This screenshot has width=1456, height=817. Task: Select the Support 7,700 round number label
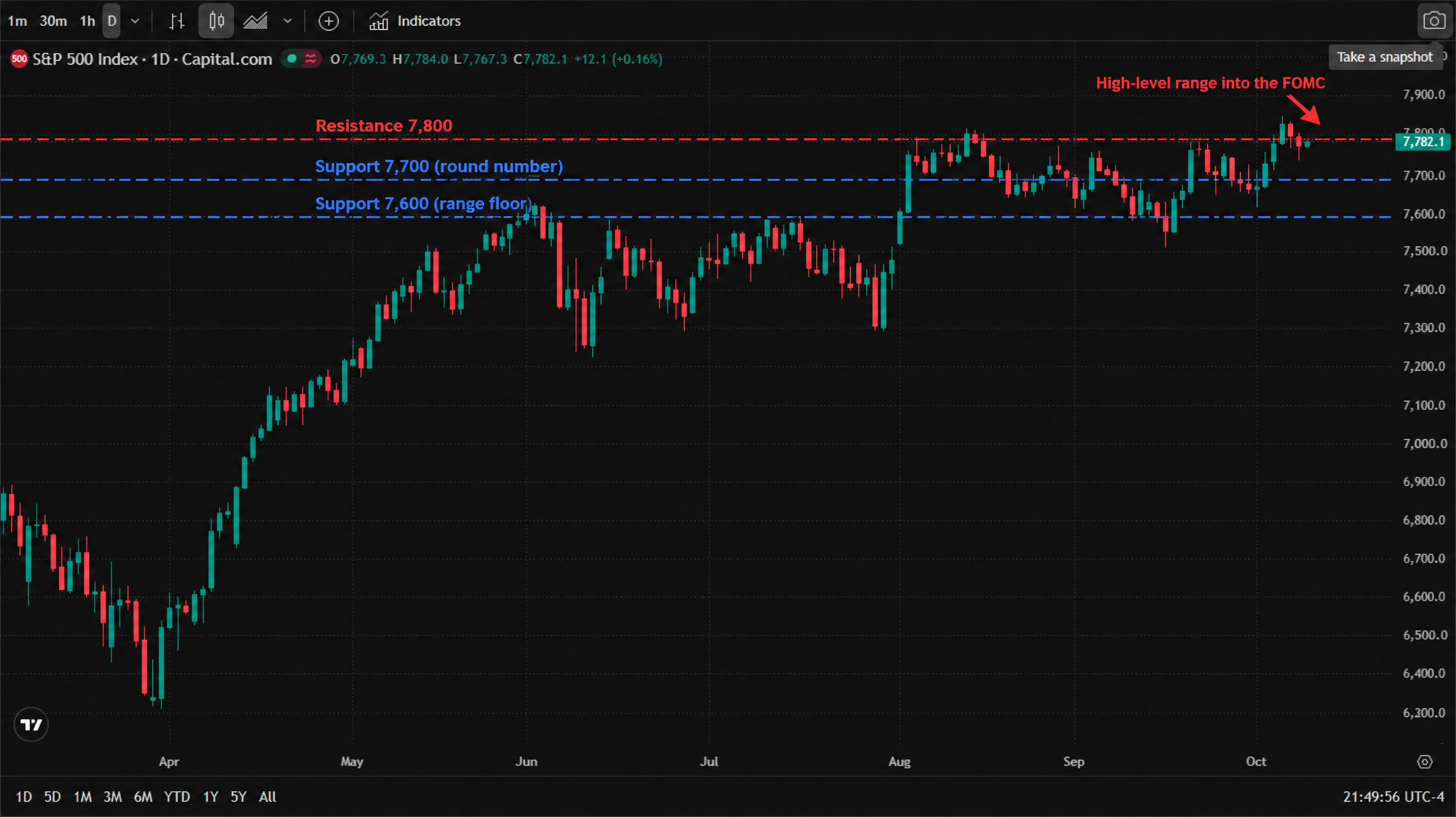pos(439,166)
